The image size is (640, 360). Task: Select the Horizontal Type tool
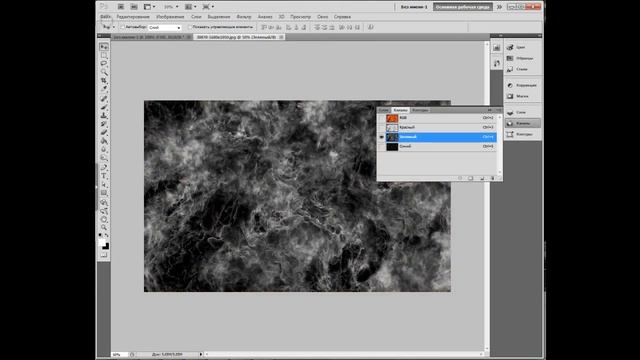[x=104, y=176]
